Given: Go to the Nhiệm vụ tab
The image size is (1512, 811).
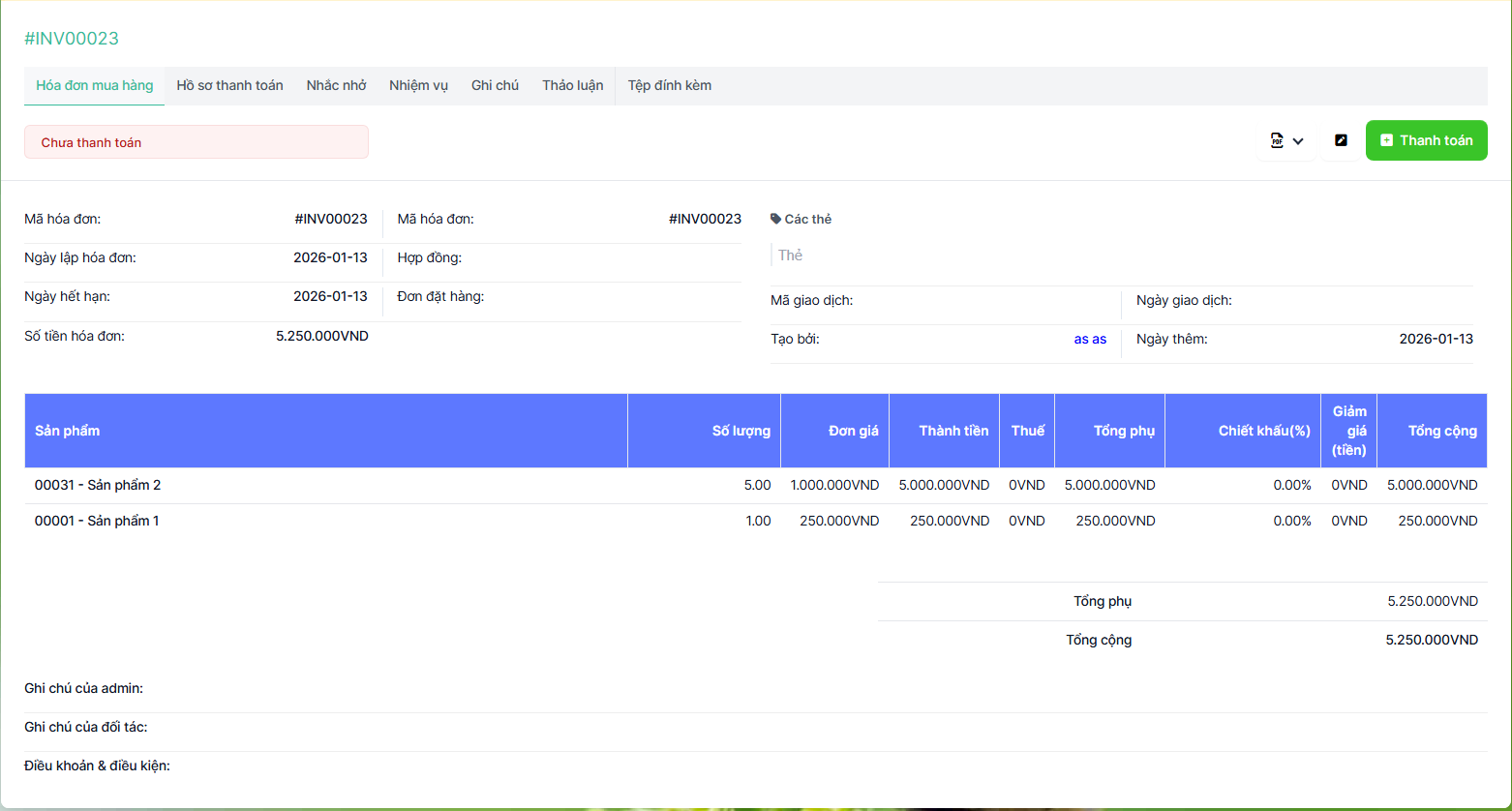Looking at the screenshot, I should pos(418,86).
